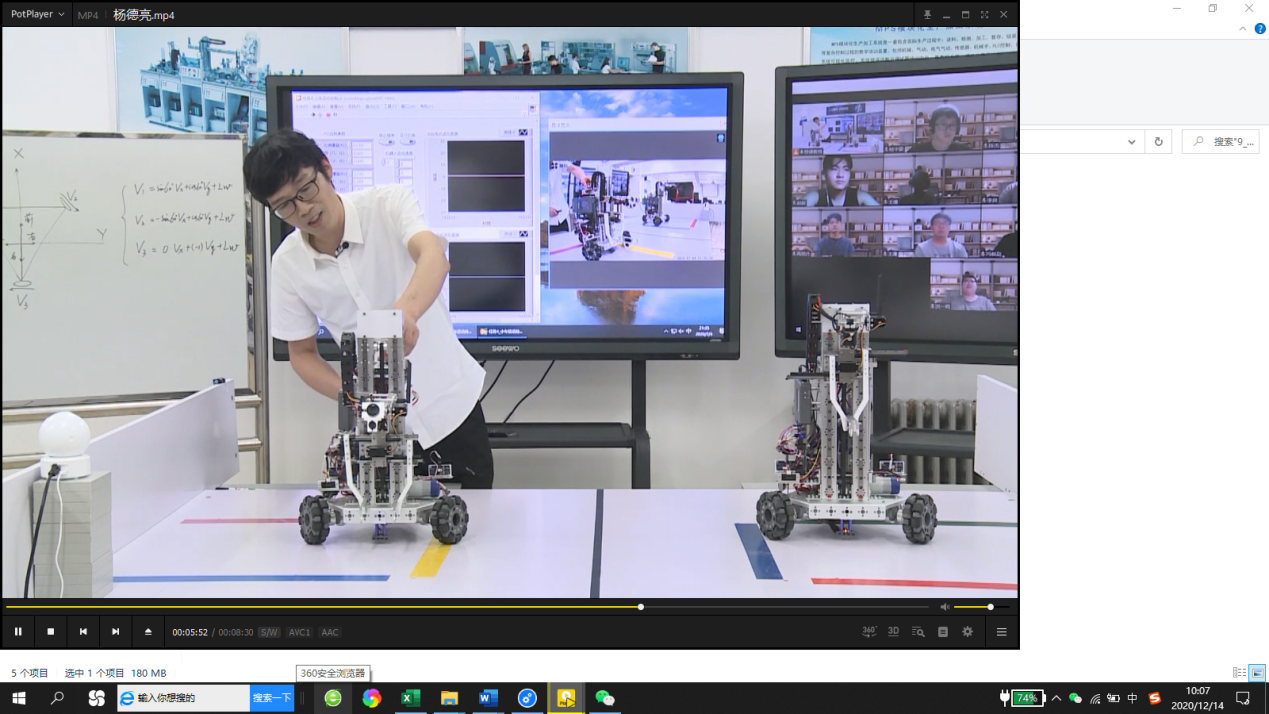The width and height of the screenshot is (1269, 714).
Task: Stop the video with the stop button
Action: (51, 632)
